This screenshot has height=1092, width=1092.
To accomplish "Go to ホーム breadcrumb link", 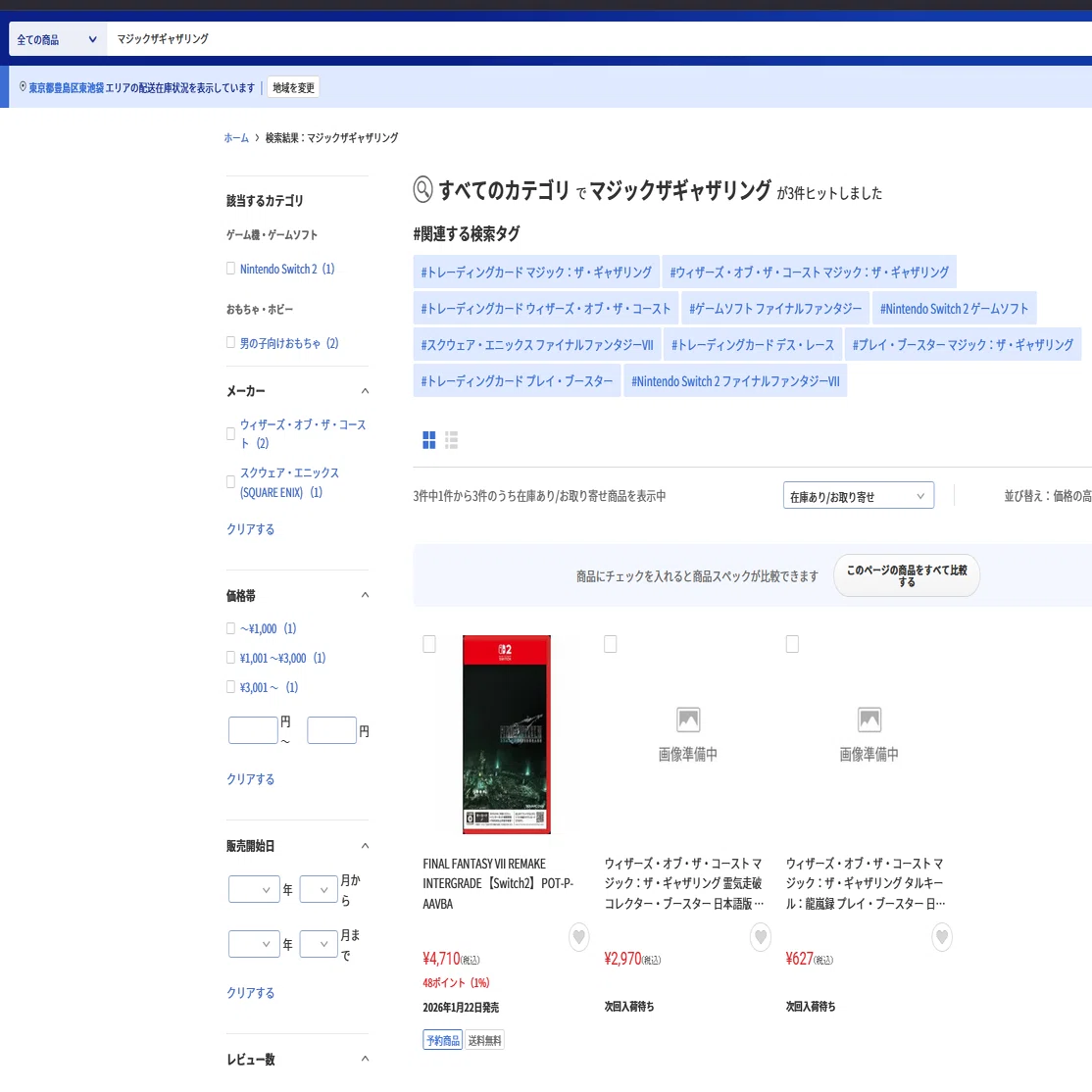I will pyautogui.click(x=236, y=137).
